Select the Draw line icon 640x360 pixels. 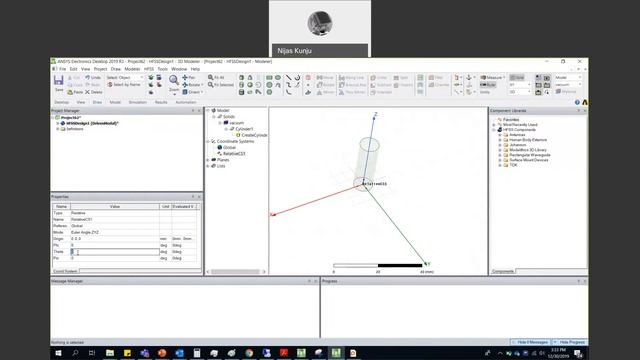click(x=289, y=78)
